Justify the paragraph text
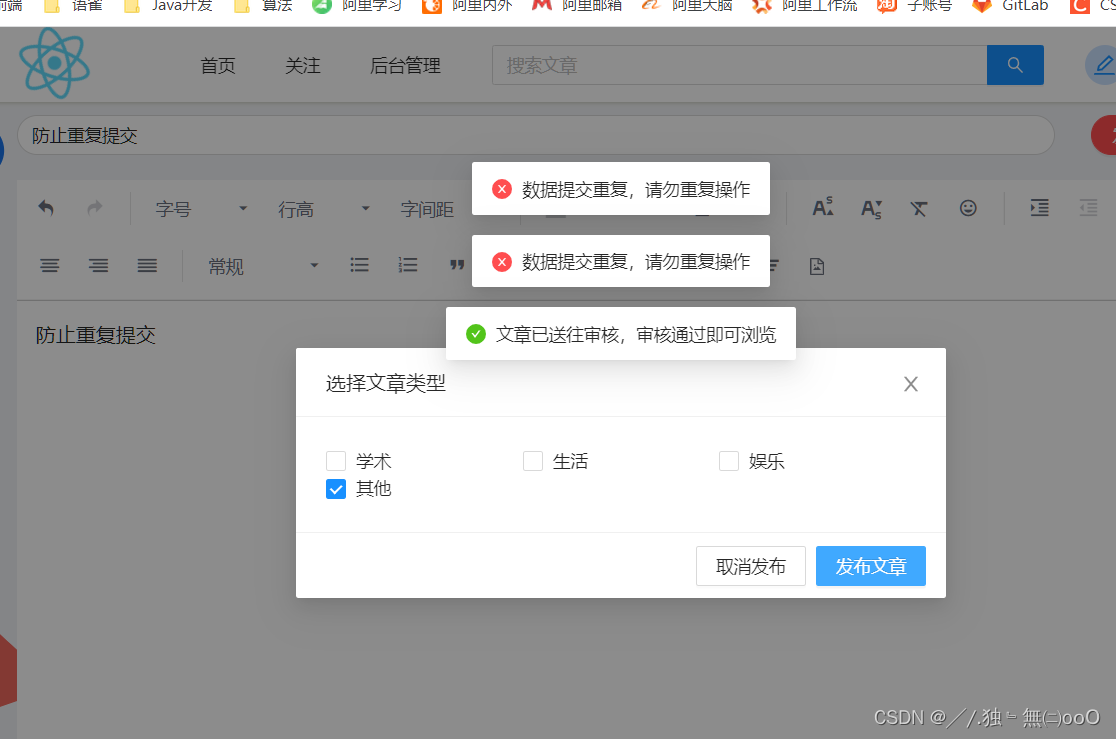Screen dimensions: 1116x739 (x=147, y=266)
